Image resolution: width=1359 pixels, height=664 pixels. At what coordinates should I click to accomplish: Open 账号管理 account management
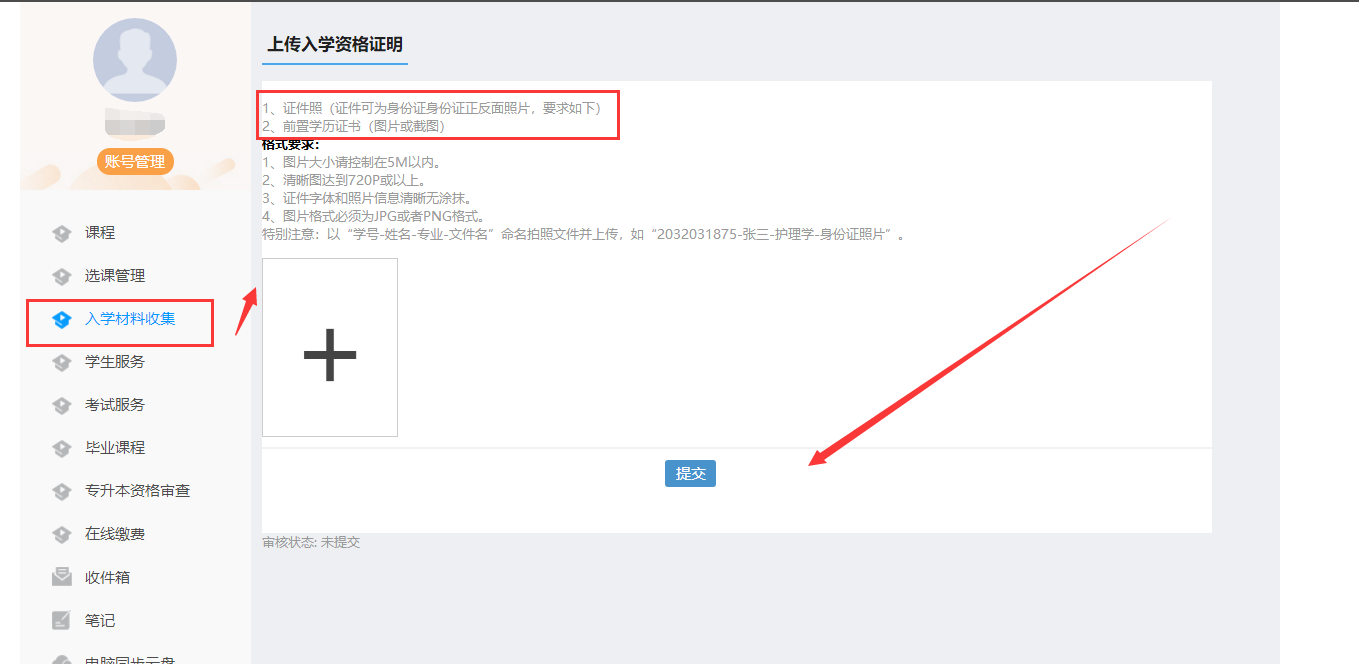click(x=135, y=162)
